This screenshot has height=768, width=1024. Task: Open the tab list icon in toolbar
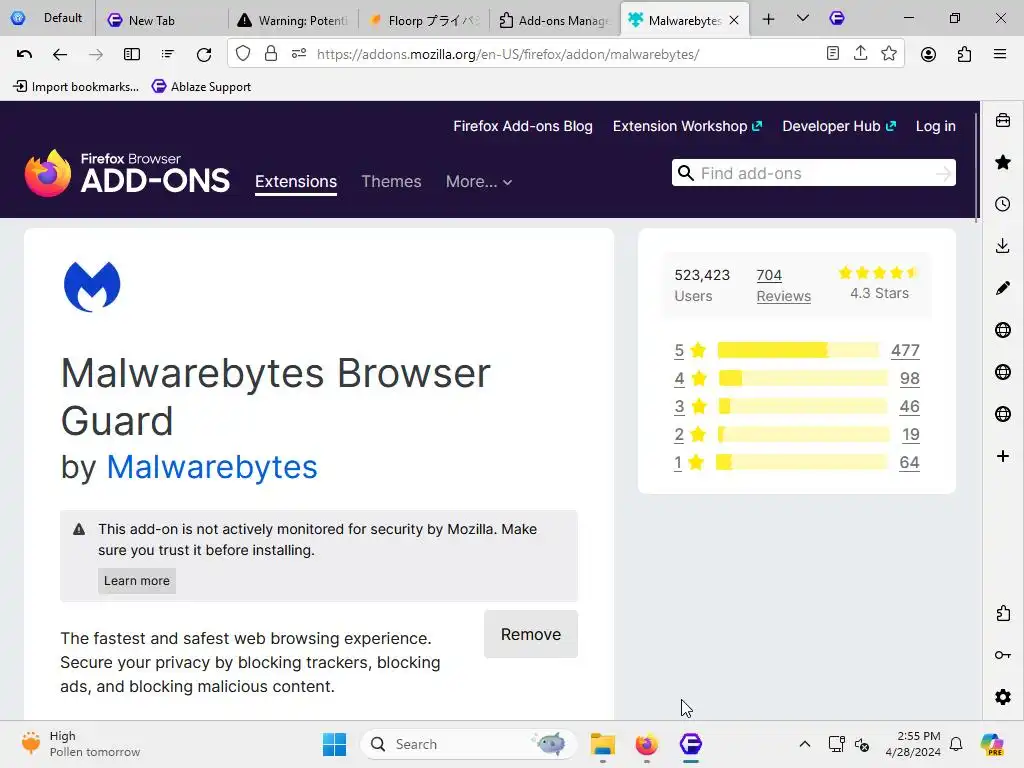click(168, 54)
